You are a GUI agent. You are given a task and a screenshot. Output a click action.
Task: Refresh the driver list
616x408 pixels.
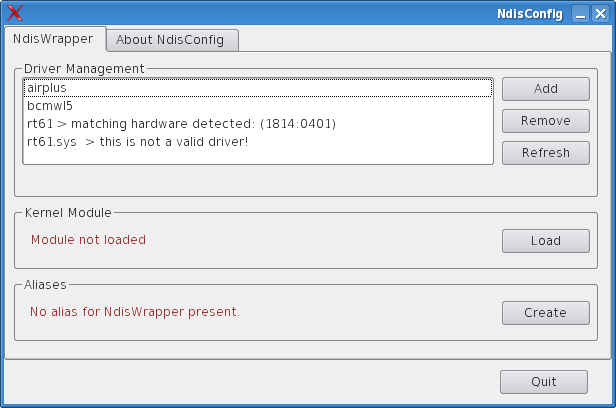coord(546,153)
